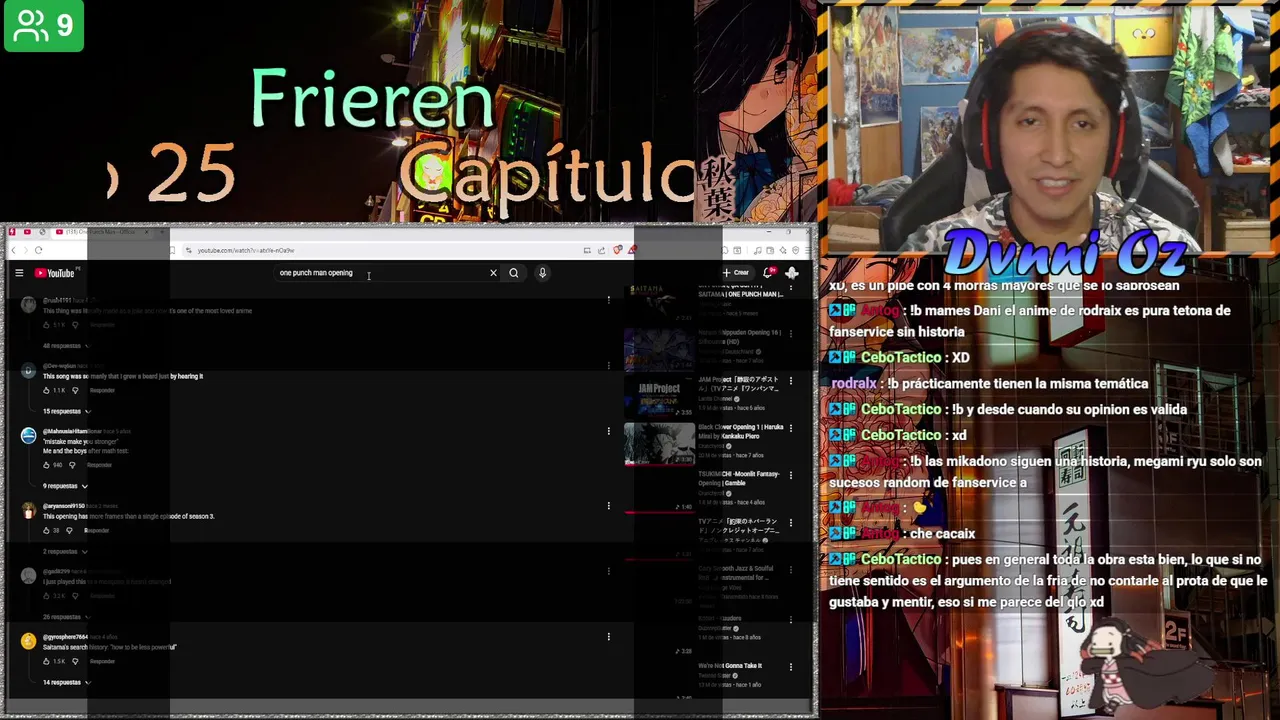Open the Black Clover Opening 1 video title
The image size is (1280, 720).
click(x=741, y=431)
